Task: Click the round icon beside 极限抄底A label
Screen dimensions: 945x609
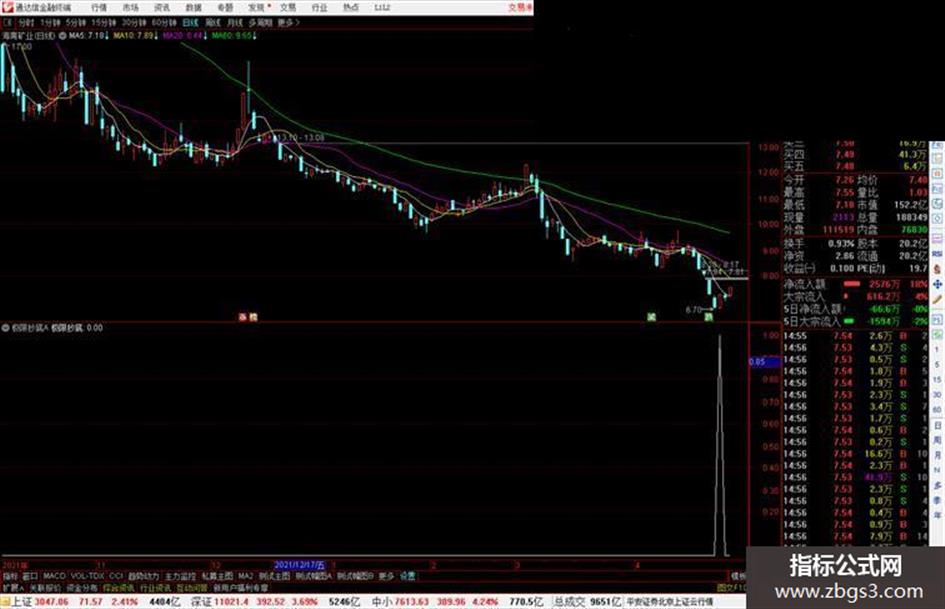Action: (x=6, y=328)
